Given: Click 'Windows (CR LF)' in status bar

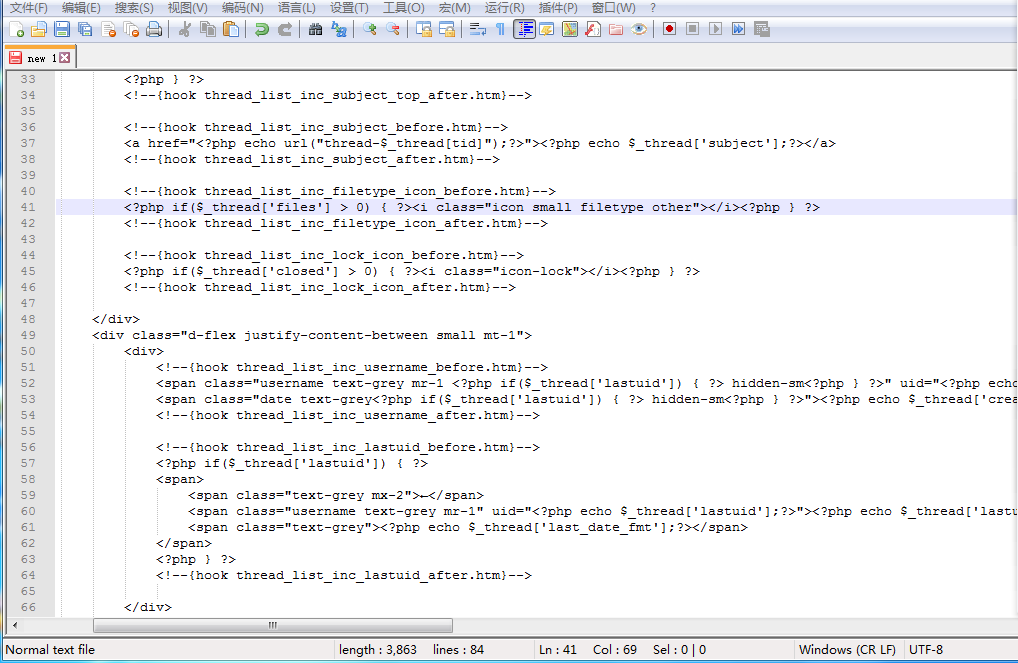Looking at the screenshot, I should point(847,649).
